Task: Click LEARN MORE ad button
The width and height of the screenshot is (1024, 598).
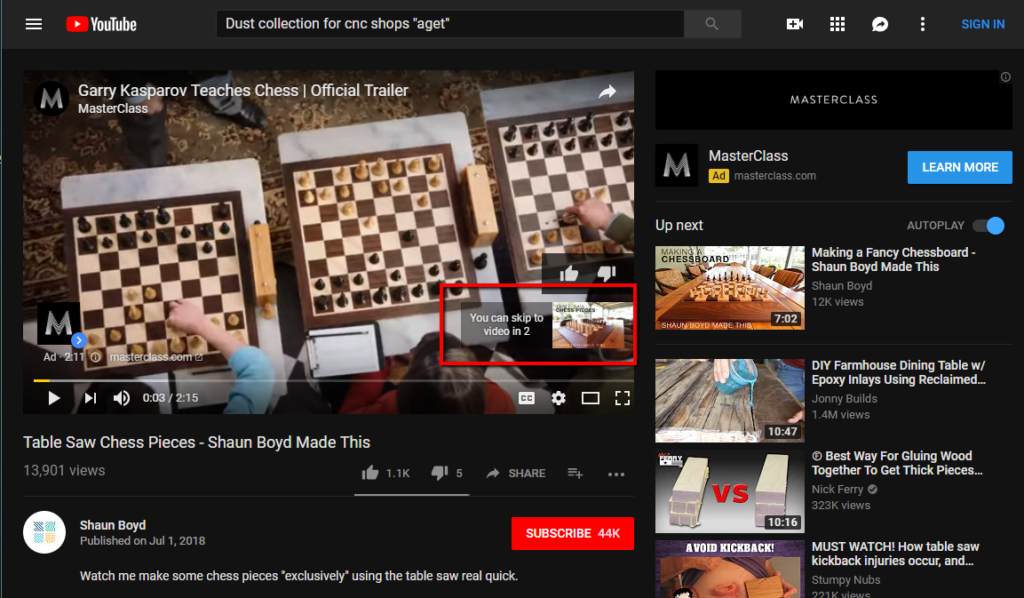Action: (x=959, y=167)
